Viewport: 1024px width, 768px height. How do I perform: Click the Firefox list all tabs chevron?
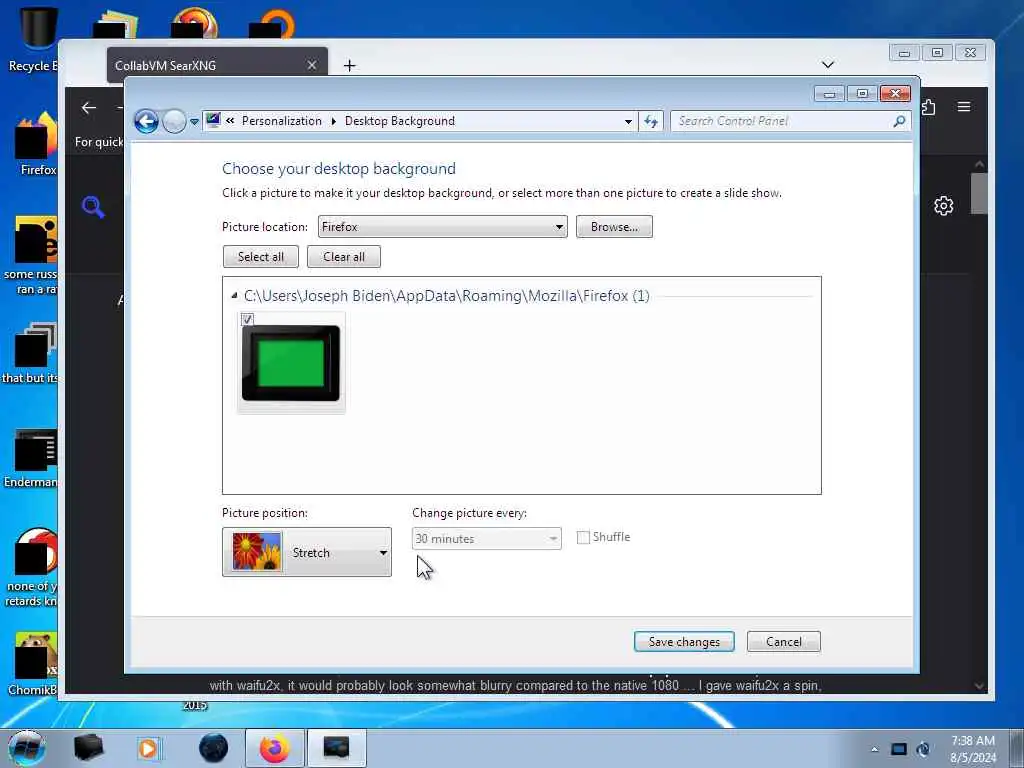tap(827, 64)
